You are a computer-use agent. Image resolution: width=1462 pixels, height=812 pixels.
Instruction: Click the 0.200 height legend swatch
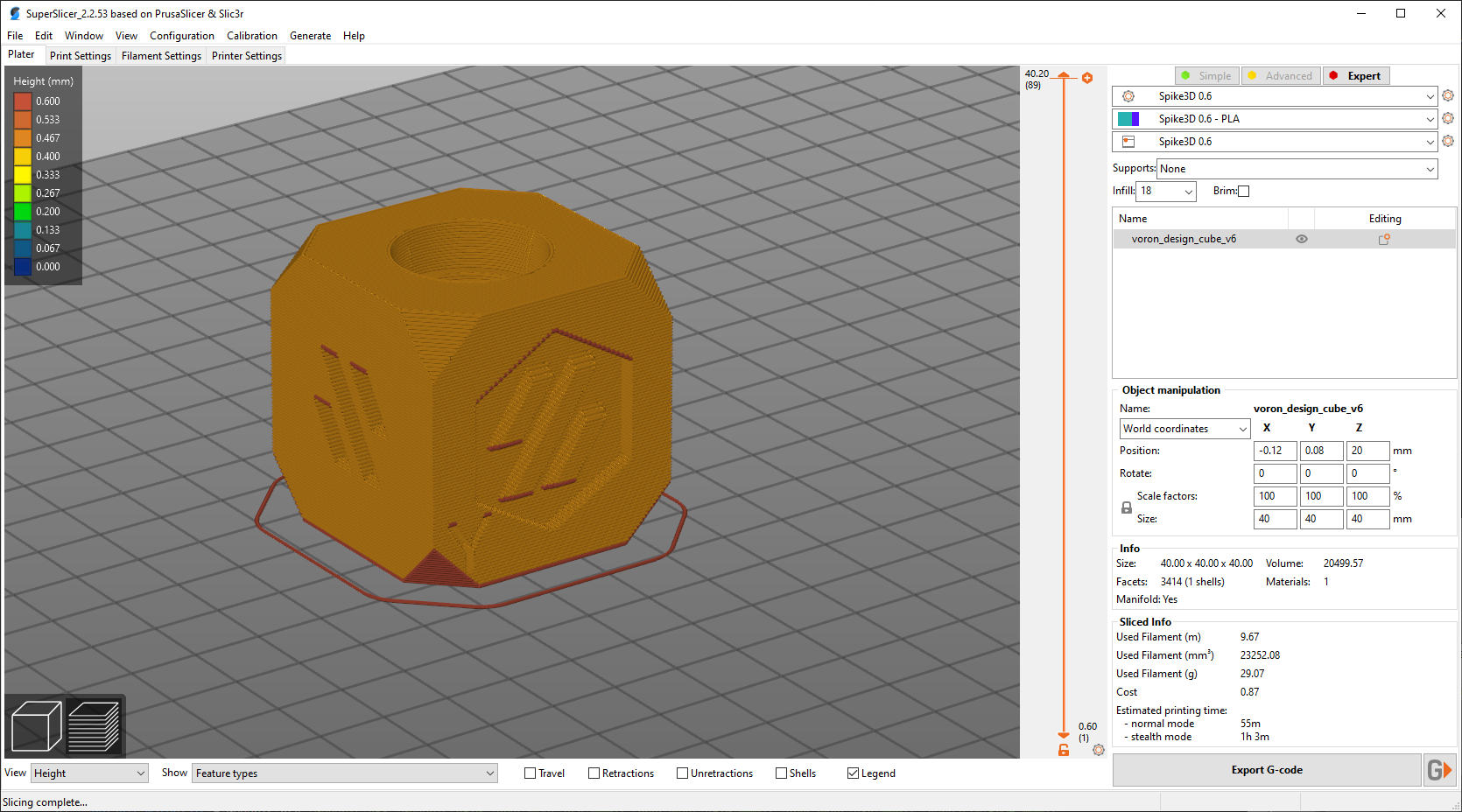click(23, 212)
